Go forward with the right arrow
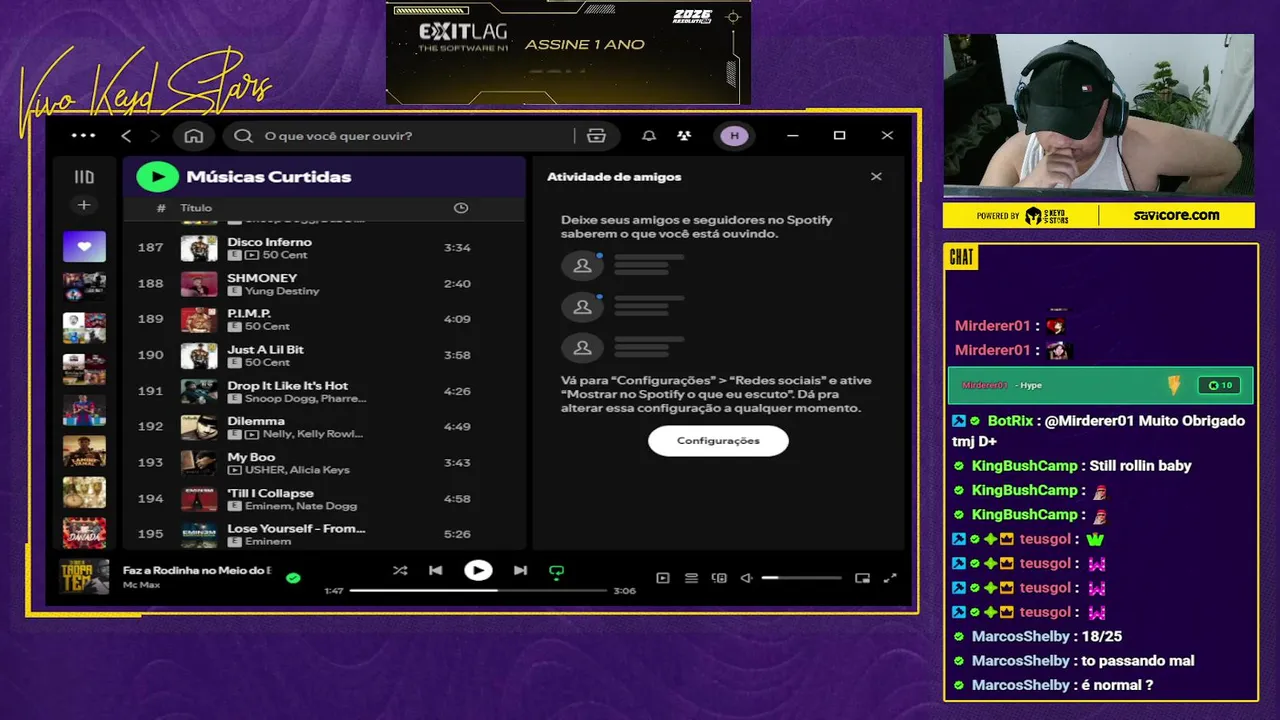Viewport: 1280px width, 720px height. 154,136
